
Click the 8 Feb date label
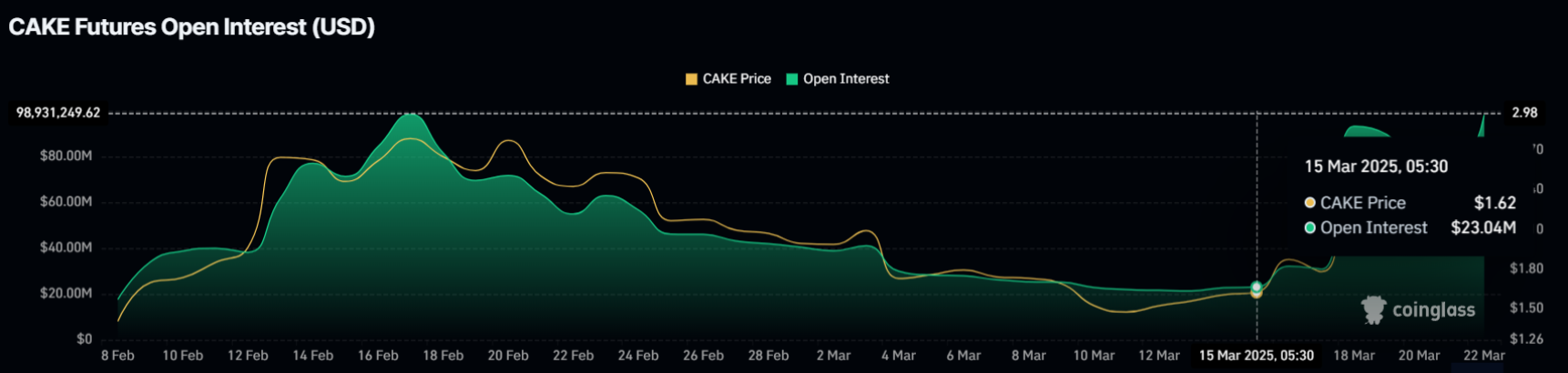coord(117,356)
